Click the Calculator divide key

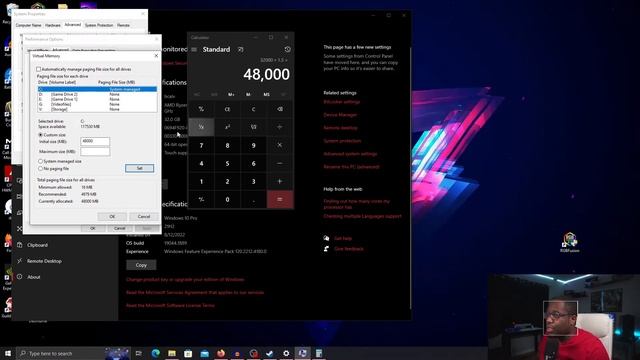(x=280, y=127)
